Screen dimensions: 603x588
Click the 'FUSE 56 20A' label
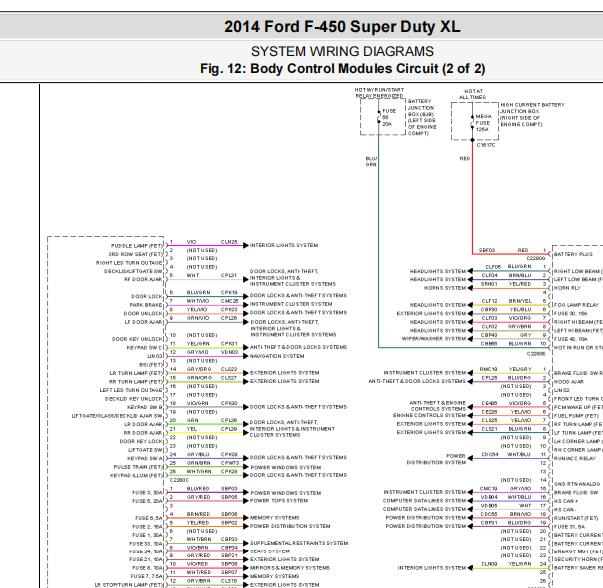click(389, 117)
